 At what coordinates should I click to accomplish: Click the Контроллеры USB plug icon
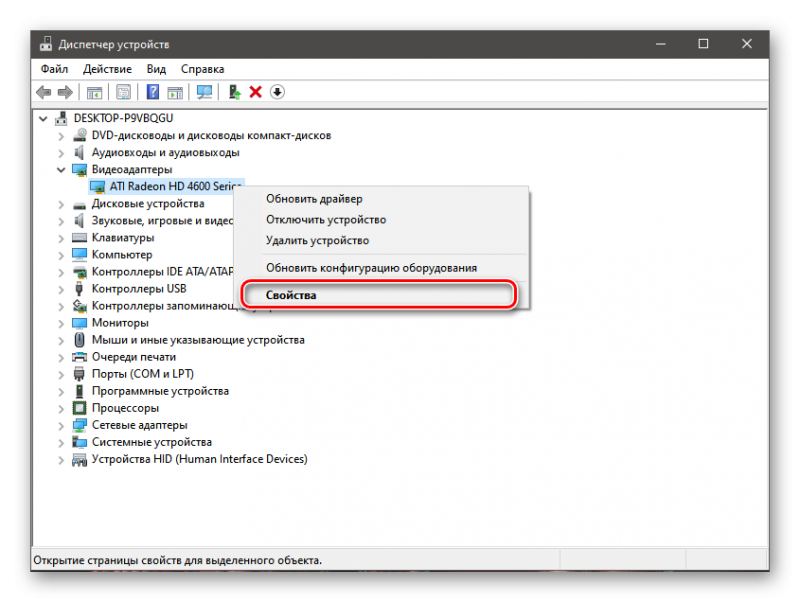[79, 289]
